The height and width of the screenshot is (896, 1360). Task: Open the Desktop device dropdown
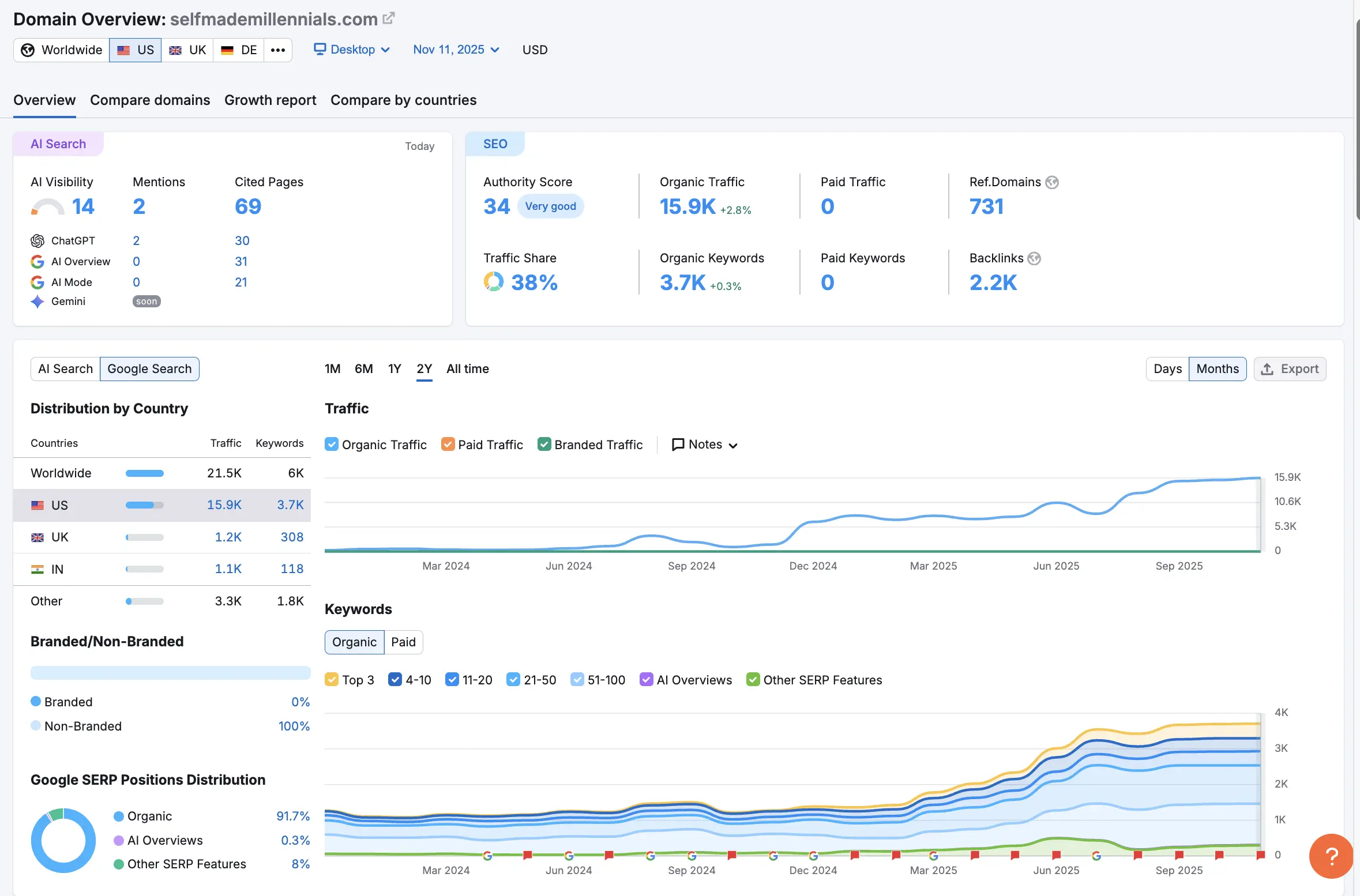tap(352, 50)
